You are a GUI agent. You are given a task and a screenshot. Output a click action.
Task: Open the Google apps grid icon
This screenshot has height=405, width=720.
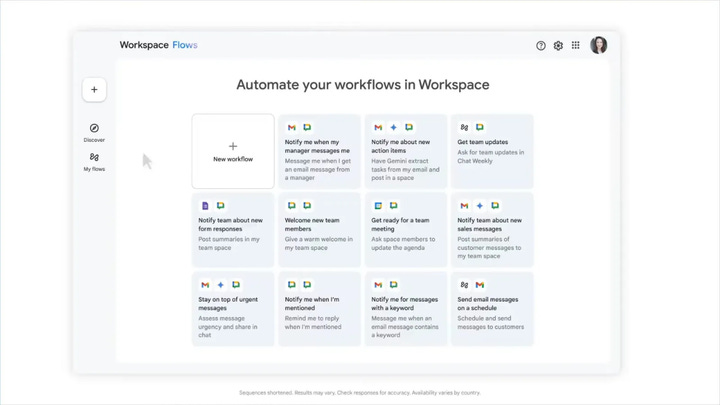pyautogui.click(x=575, y=45)
